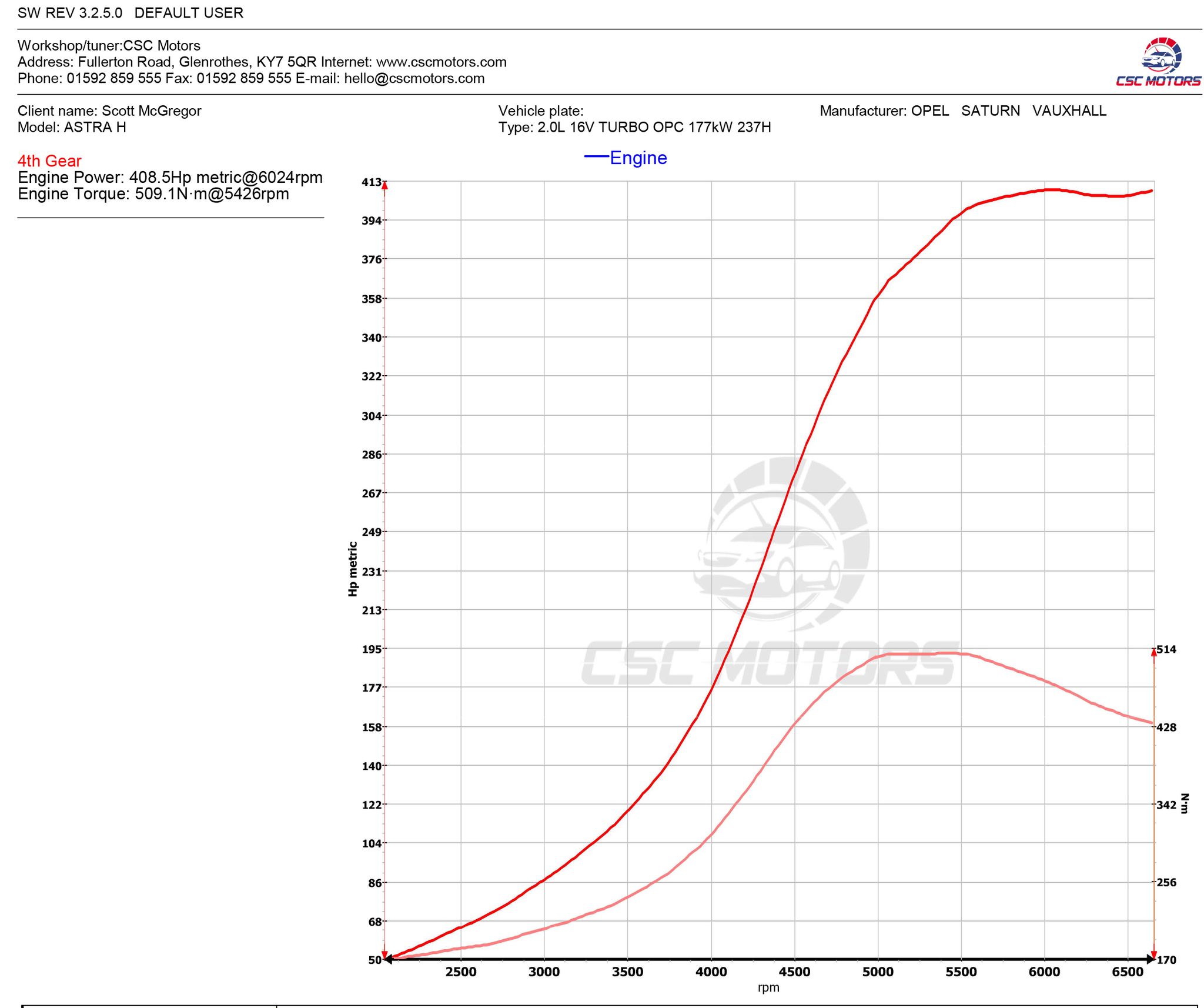This screenshot has width=1204, height=1008.
Task: Click the 170 value on torque axis
Action: [1166, 960]
